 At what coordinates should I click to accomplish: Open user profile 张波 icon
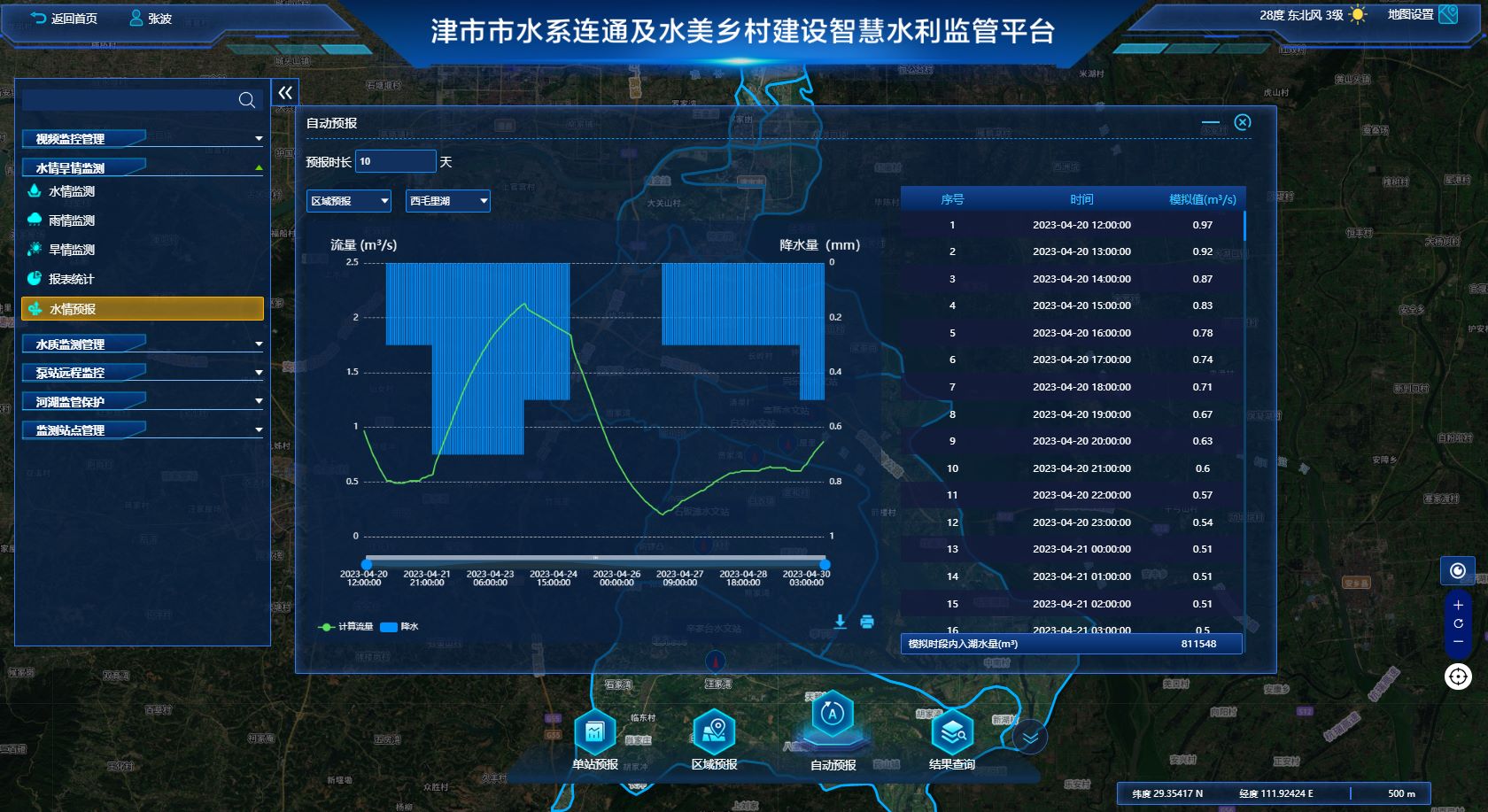[136, 18]
